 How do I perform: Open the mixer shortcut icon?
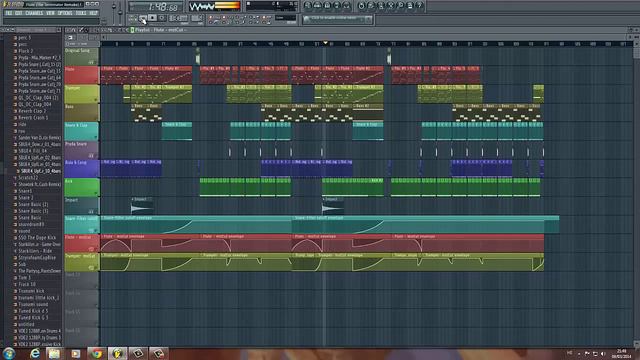pyautogui.click(x=347, y=5)
